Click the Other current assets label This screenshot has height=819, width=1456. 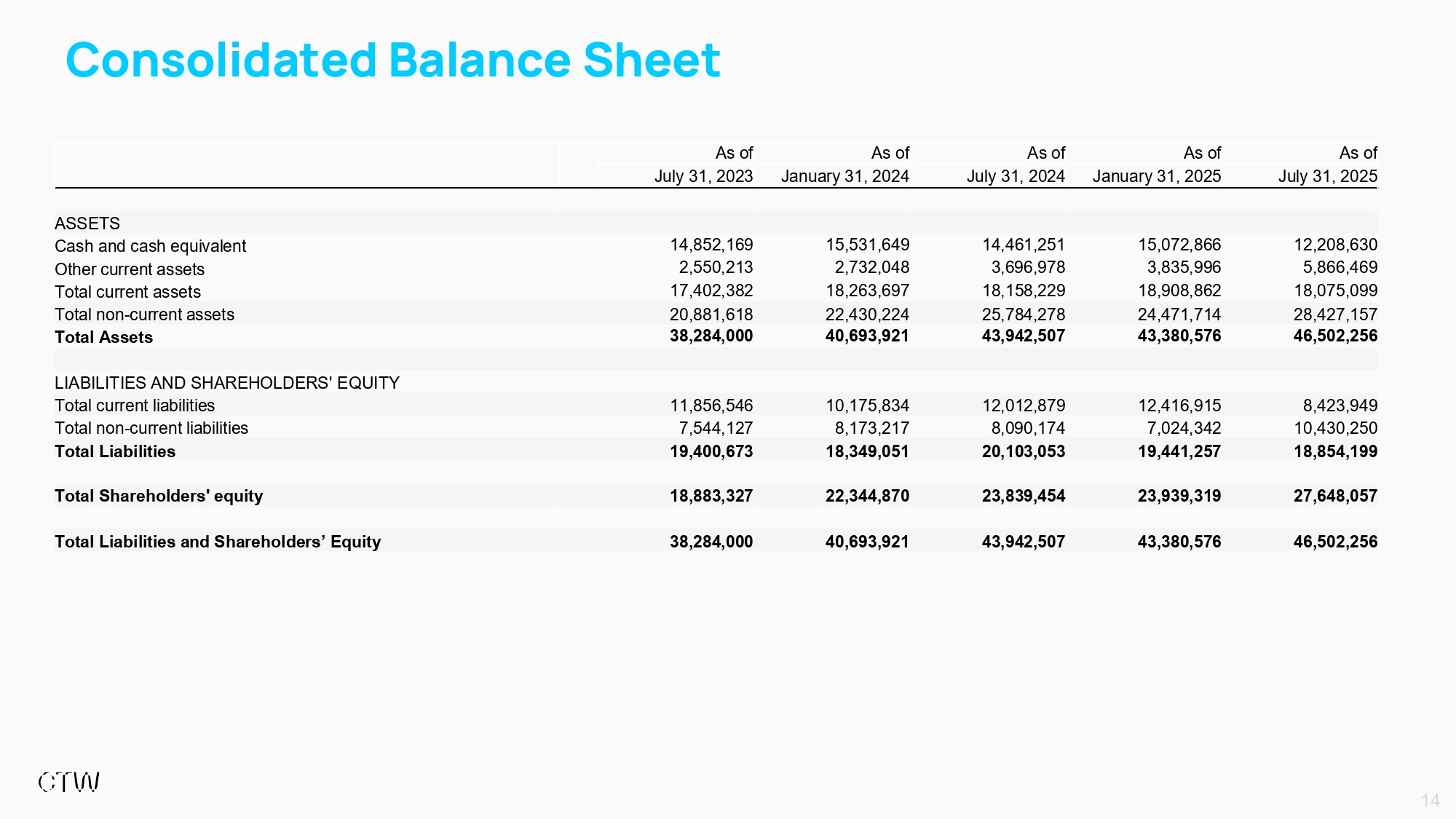tap(130, 269)
